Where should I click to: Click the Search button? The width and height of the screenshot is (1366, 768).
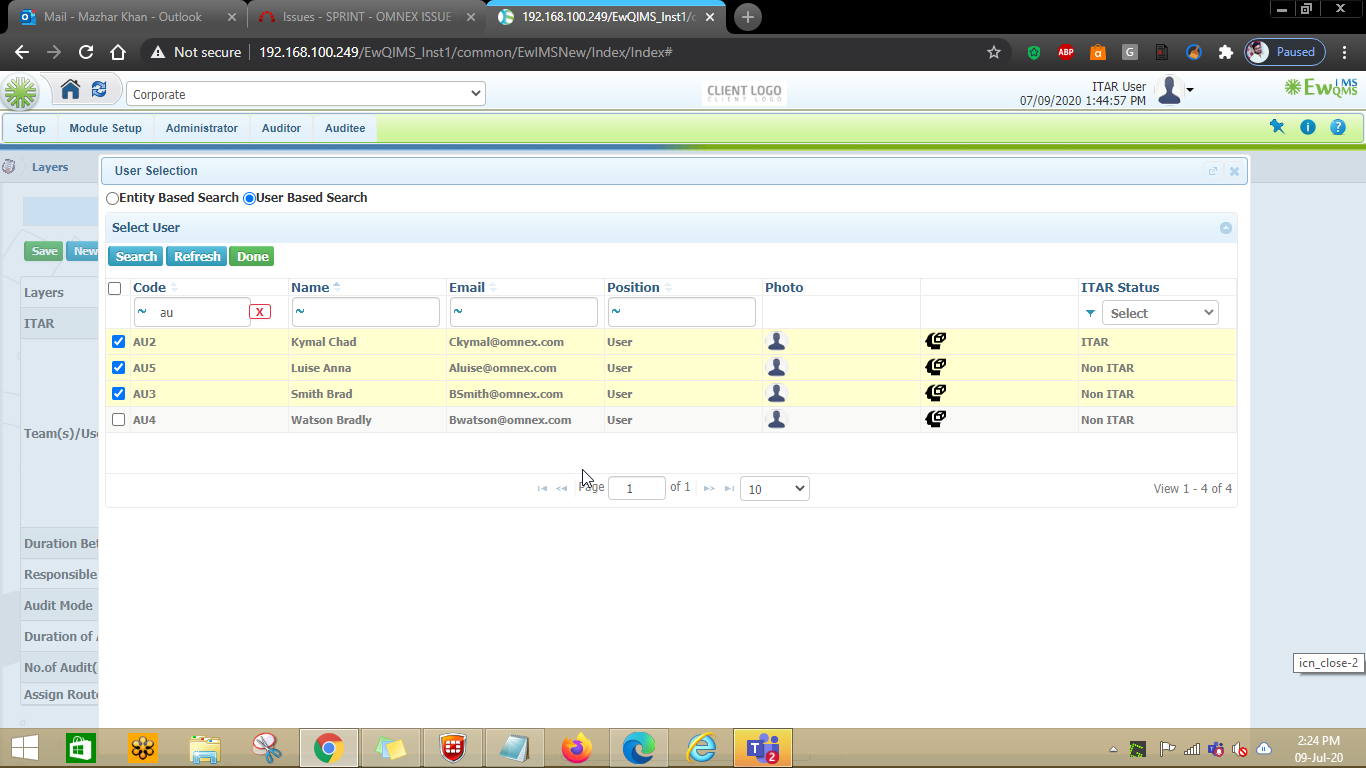pyautogui.click(x=136, y=257)
